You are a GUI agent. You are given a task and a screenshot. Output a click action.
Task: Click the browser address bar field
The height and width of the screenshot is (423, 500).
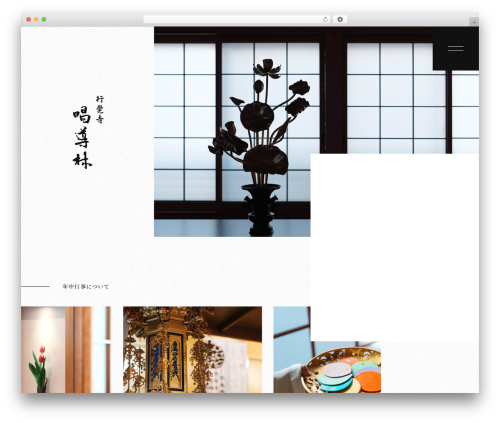pyautogui.click(x=237, y=20)
